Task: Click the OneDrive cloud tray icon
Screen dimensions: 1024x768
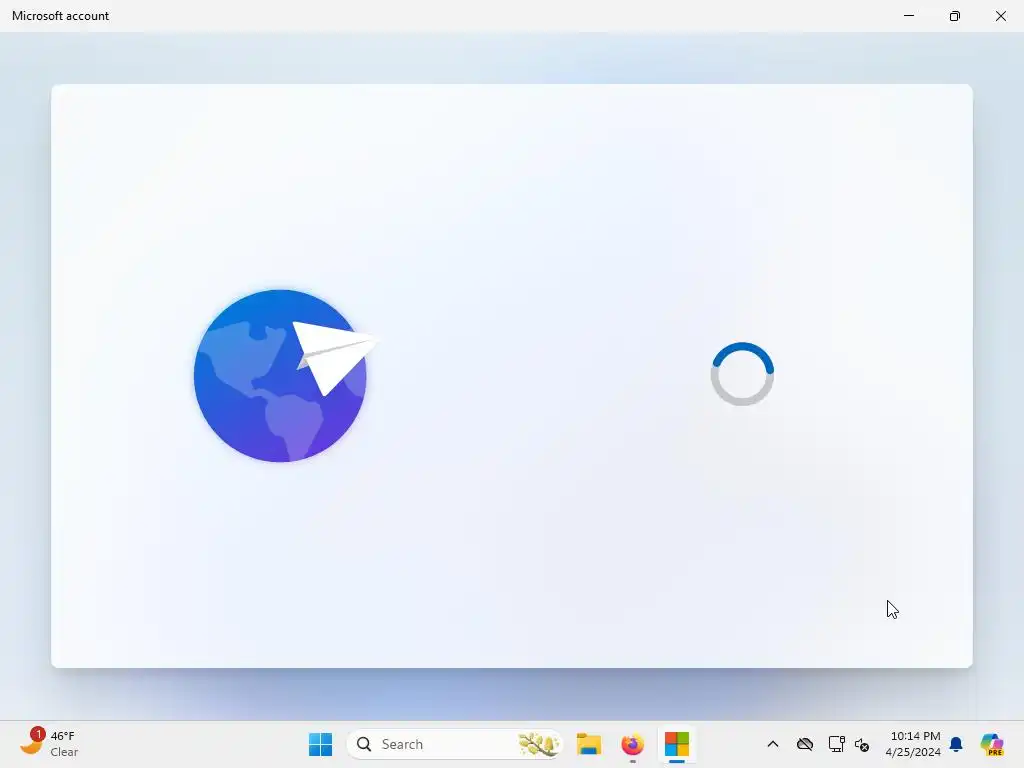Action: pos(805,744)
